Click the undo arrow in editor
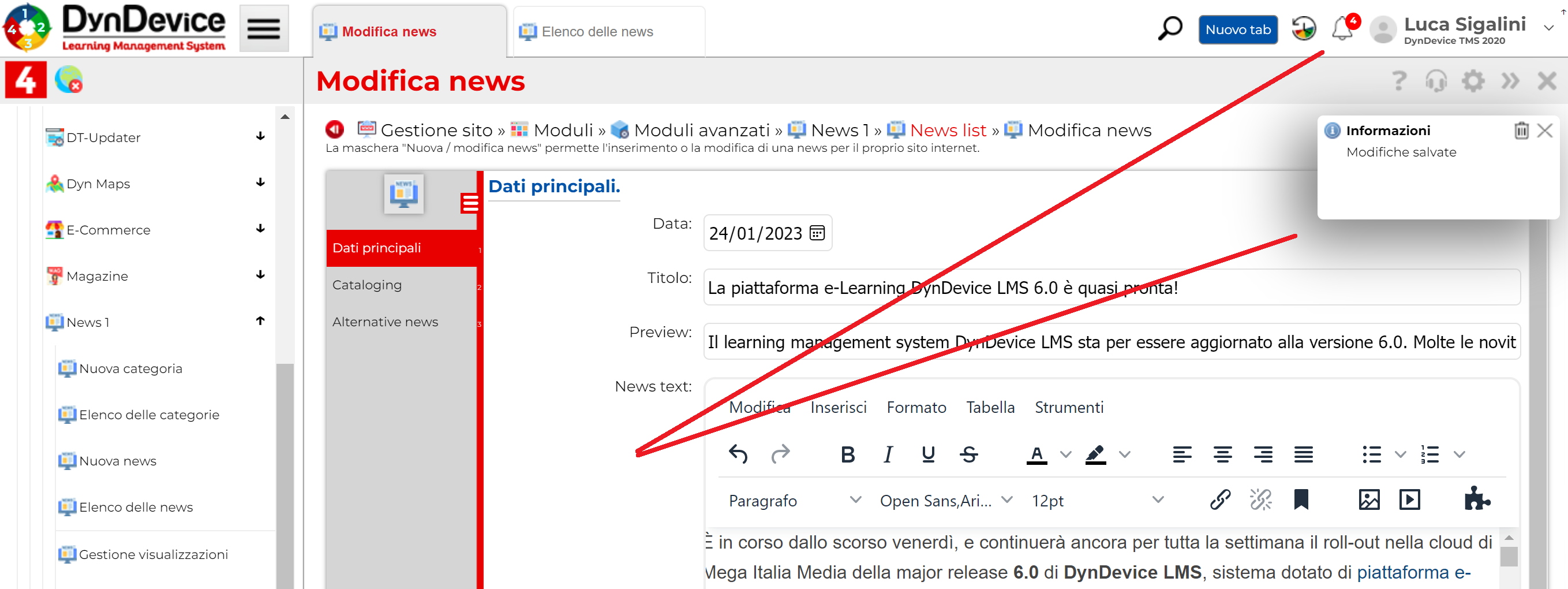1568x589 pixels. [x=738, y=454]
